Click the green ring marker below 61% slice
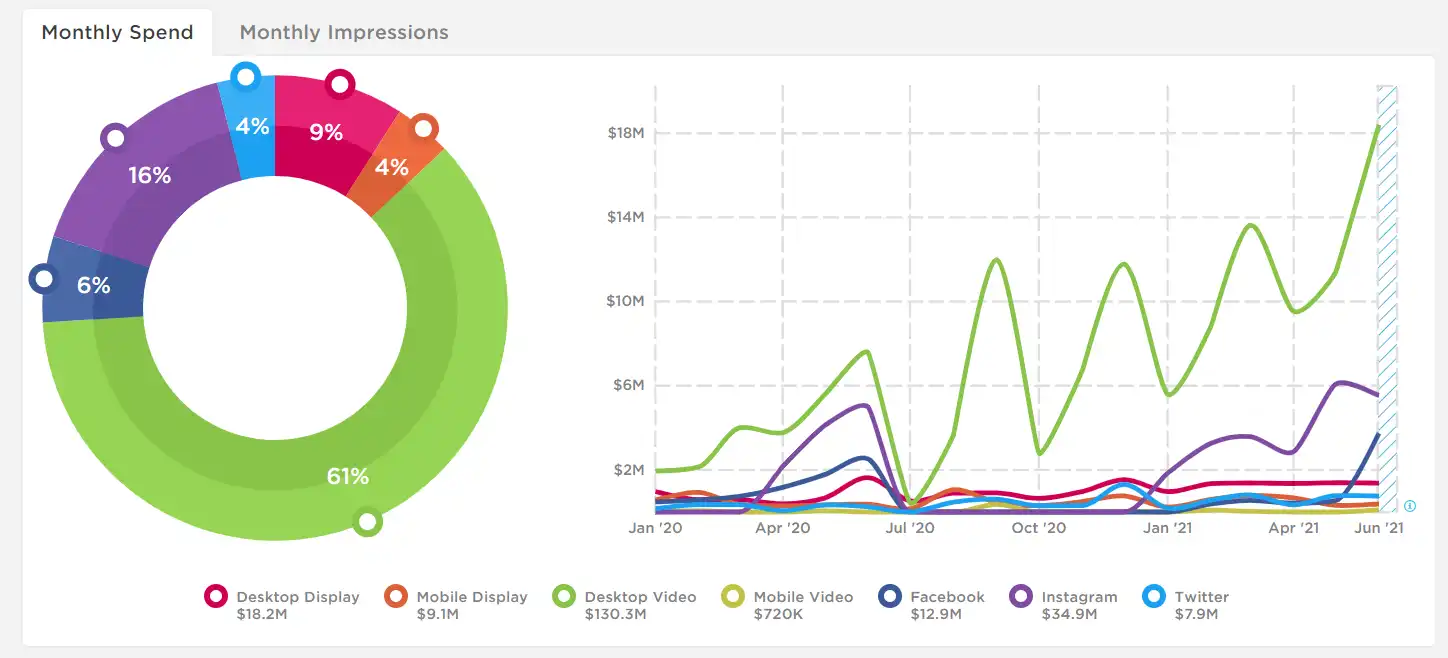The width and height of the screenshot is (1448, 658). [x=368, y=521]
